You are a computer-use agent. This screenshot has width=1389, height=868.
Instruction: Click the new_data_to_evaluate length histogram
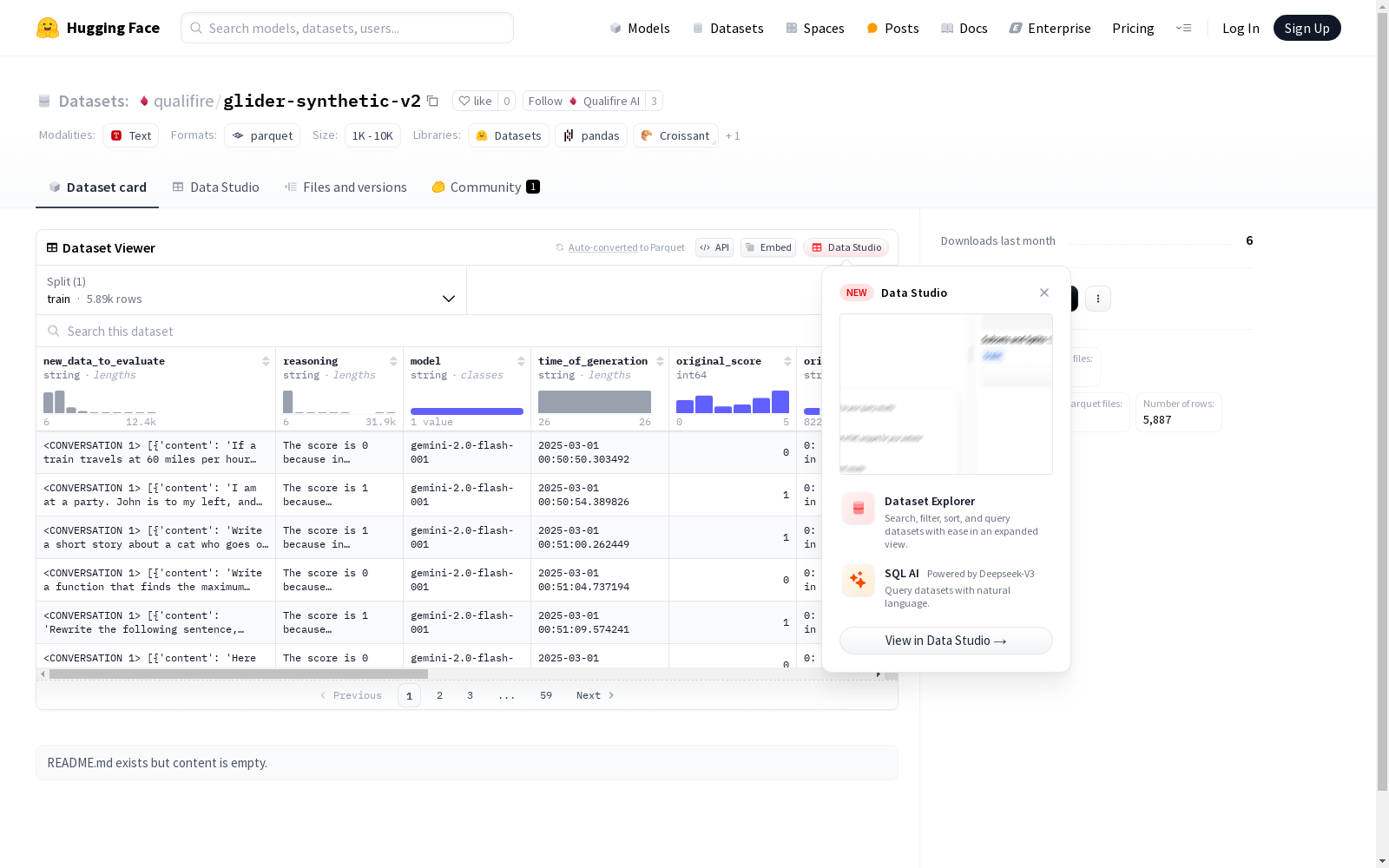click(100, 401)
